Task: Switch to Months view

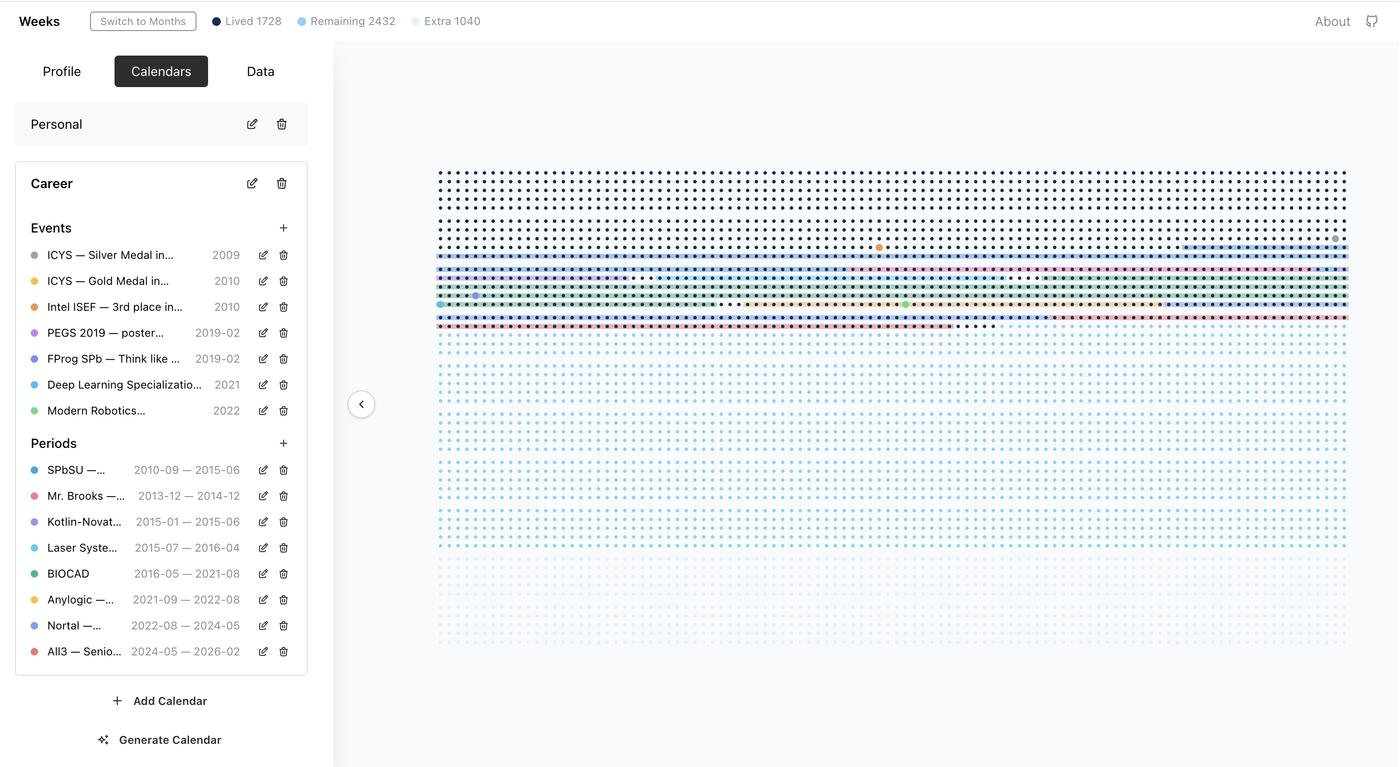Action: pyautogui.click(x=143, y=21)
